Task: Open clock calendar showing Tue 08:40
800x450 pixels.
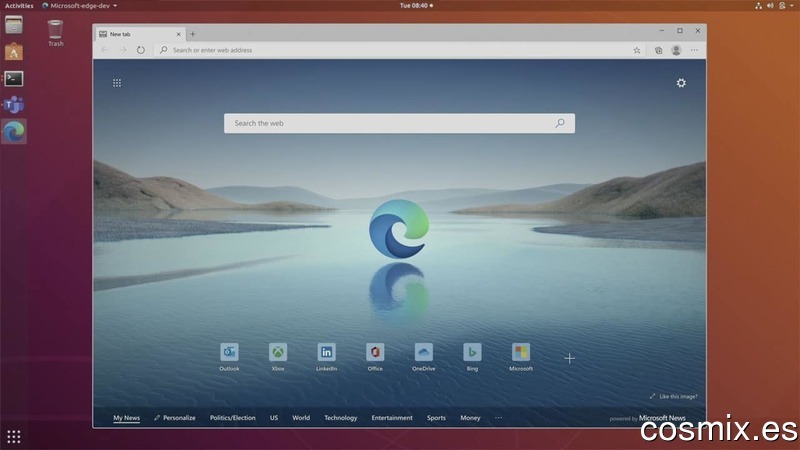Action: click(x=416, y=6)
